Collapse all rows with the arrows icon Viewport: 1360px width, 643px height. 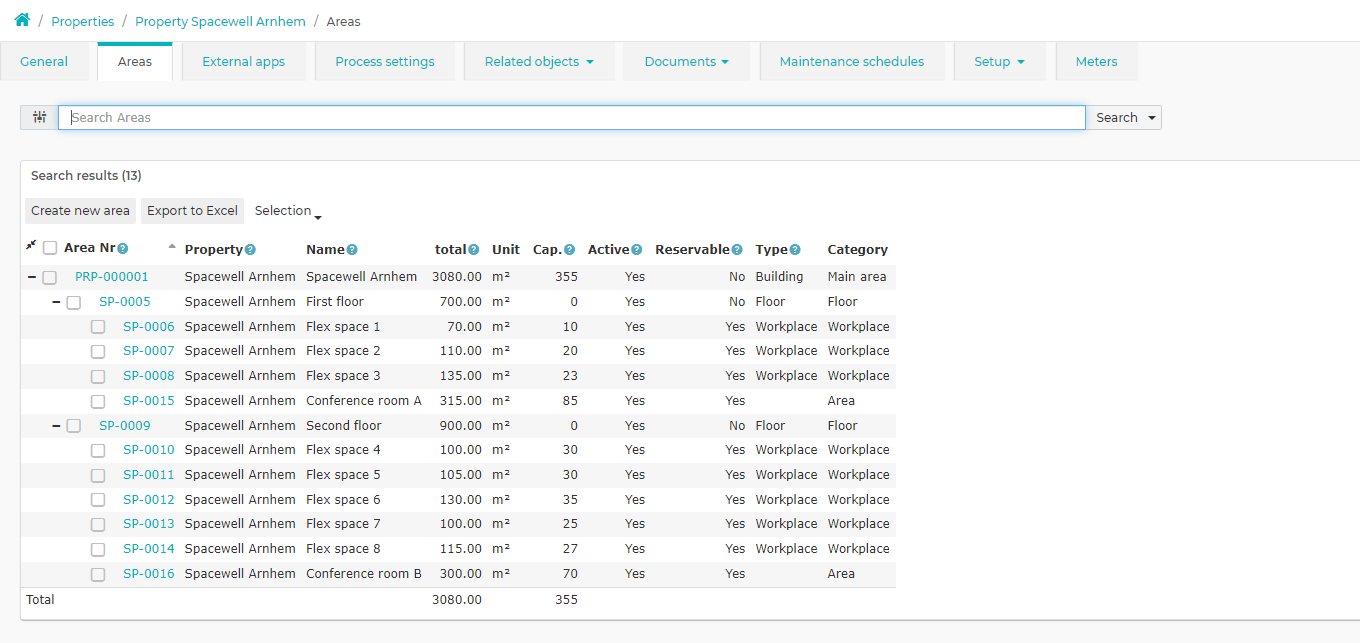(31, 245)
